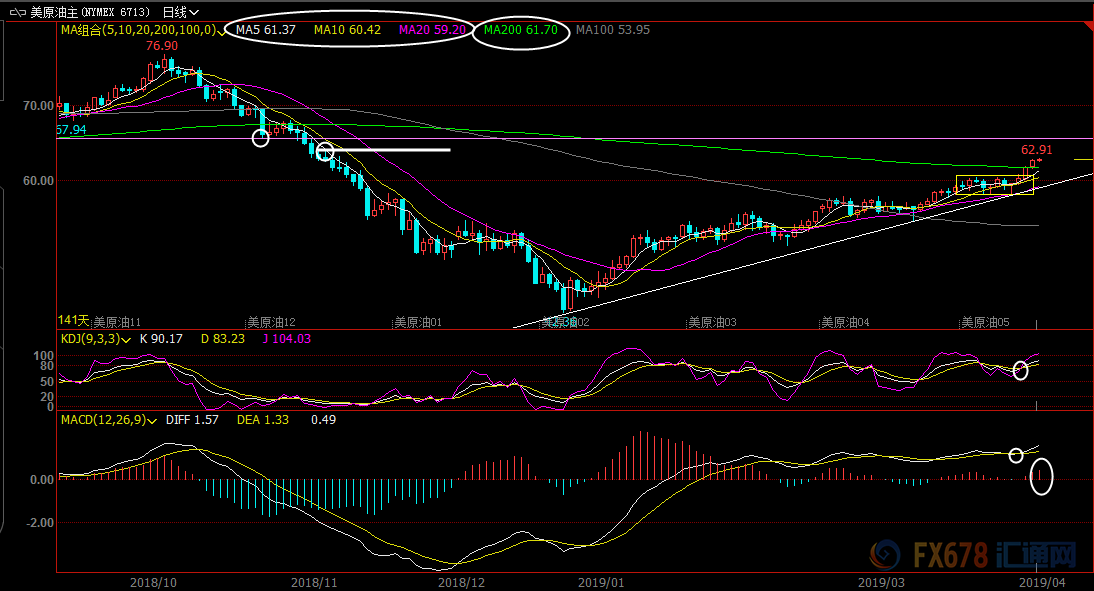Click the 2019/01 date axis label
This screenshot has width=1094, height=591.
601,583
